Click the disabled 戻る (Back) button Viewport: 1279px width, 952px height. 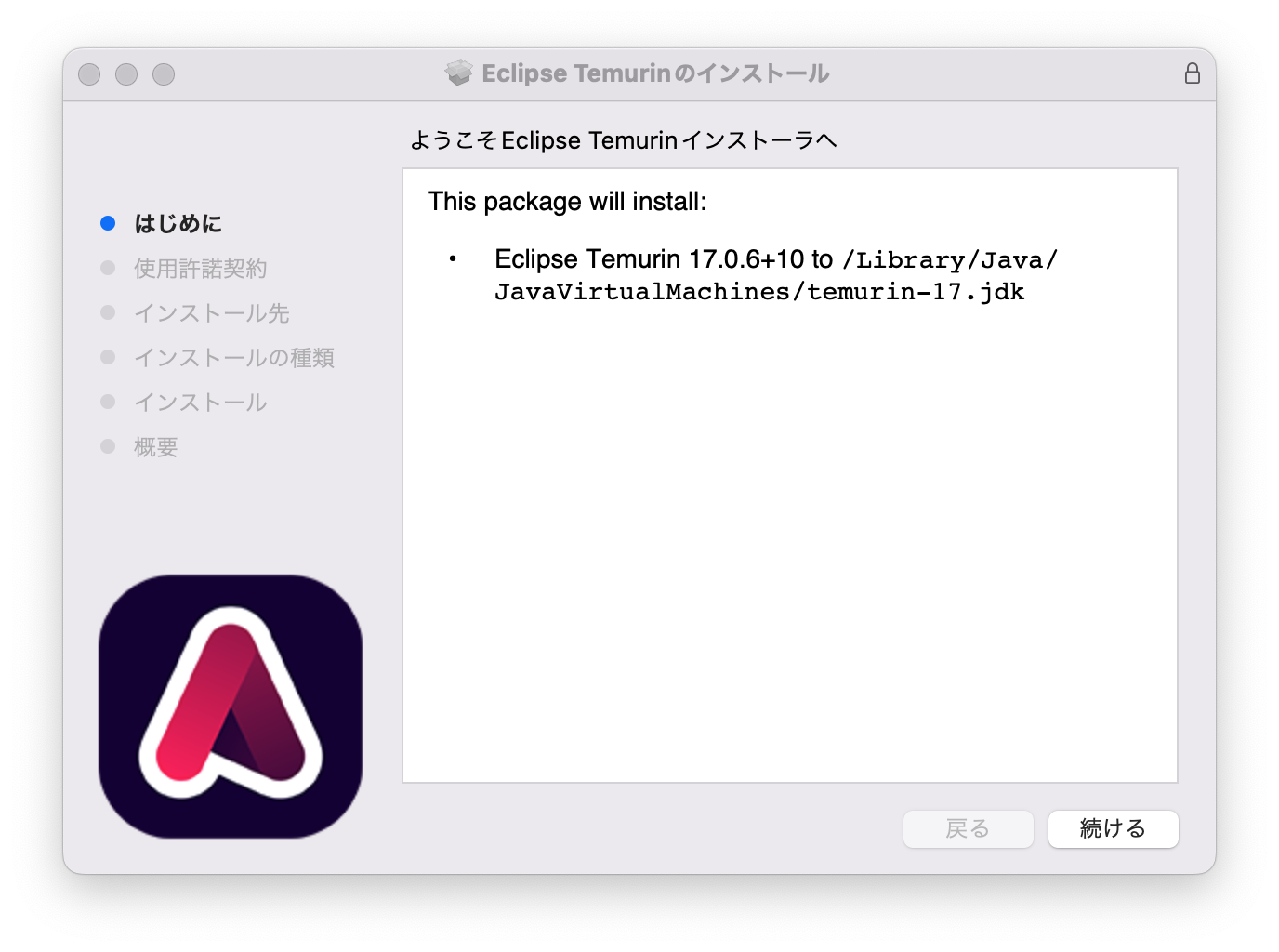(968, 828)
